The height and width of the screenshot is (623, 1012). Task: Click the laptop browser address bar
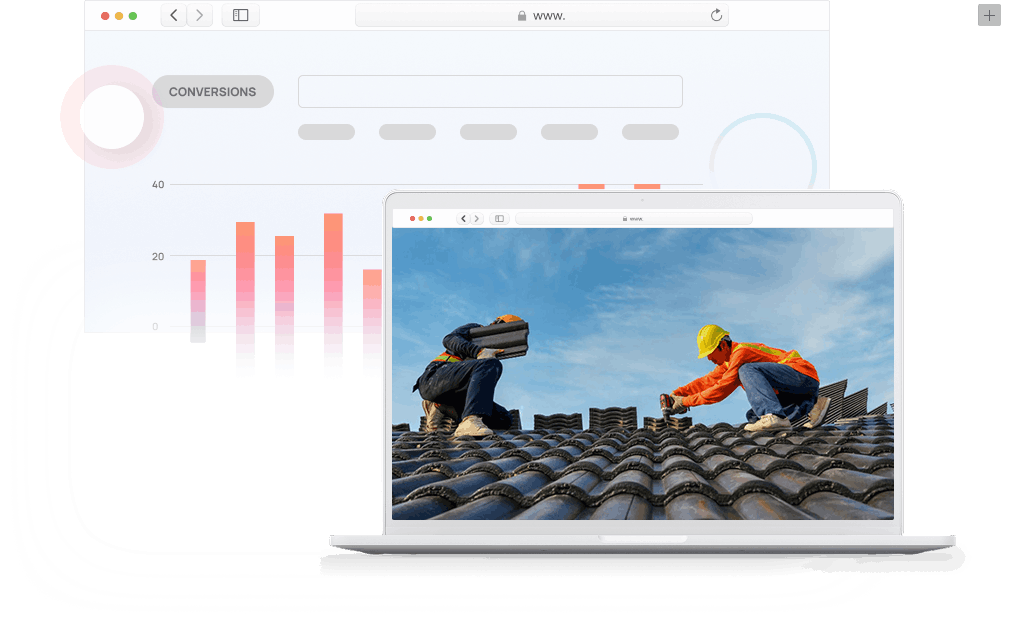pyautogui.click(x=633, y=218)
